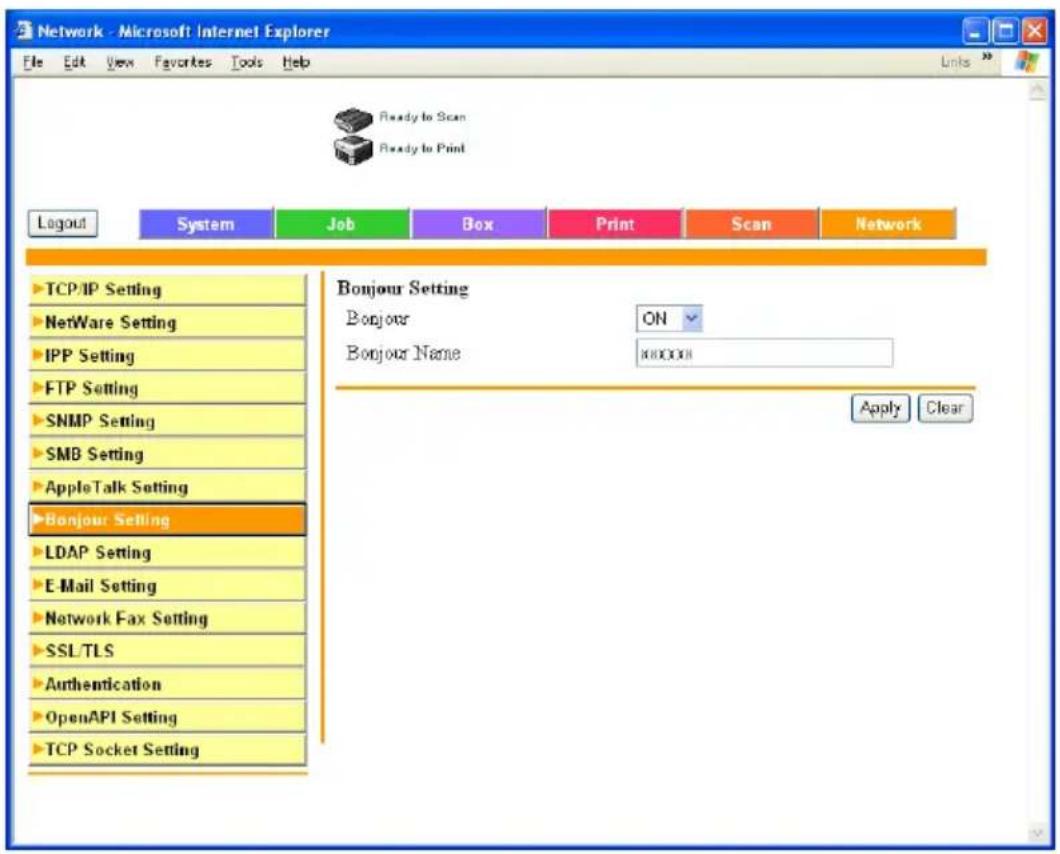Image resolution: width=1060 pixels, height=854 pixels.
Task: Select the highlighted Bonjour Setting item
Action: 167,520
